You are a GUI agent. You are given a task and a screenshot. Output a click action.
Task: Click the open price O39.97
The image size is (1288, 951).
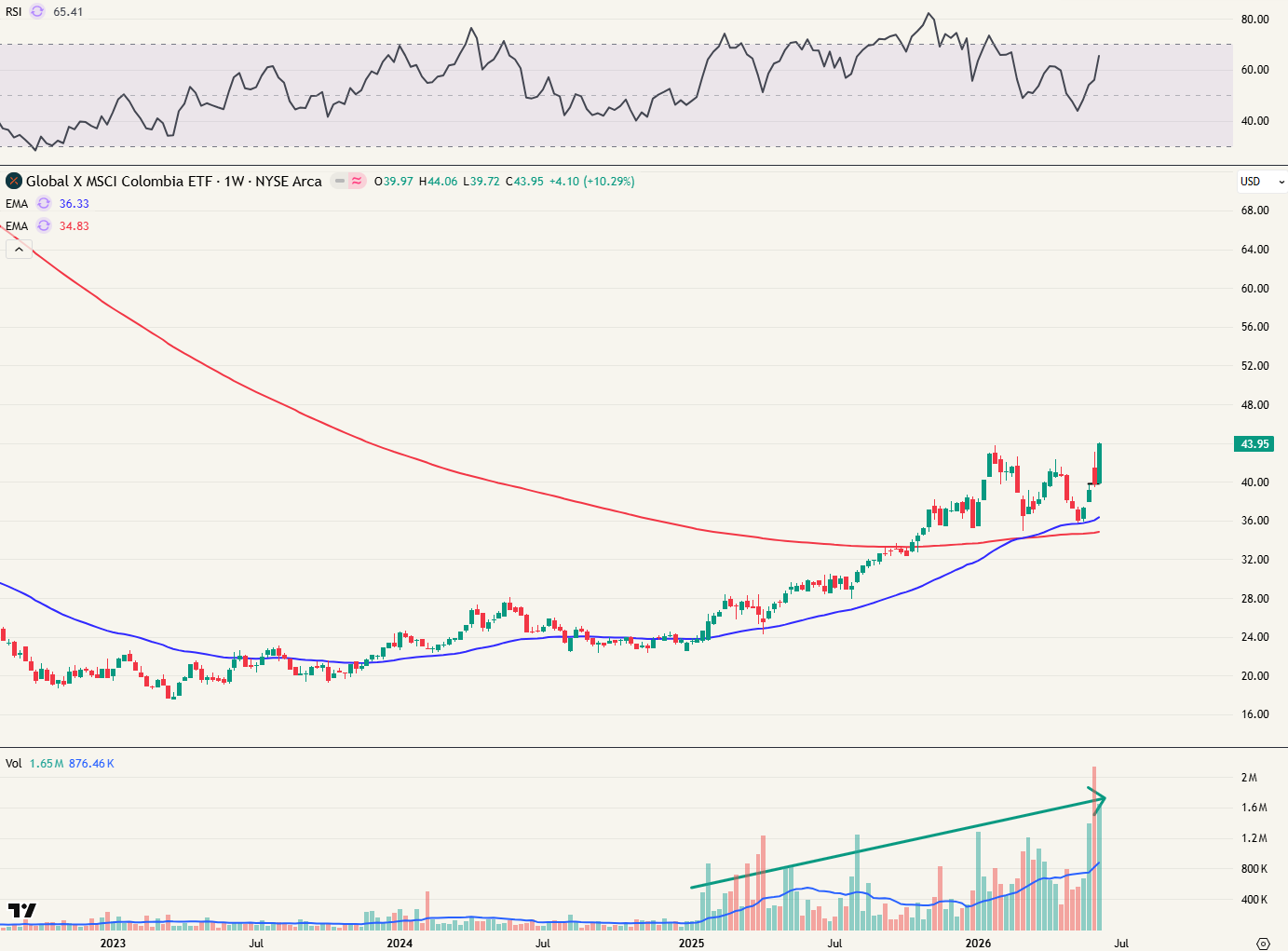click(394, 182)
